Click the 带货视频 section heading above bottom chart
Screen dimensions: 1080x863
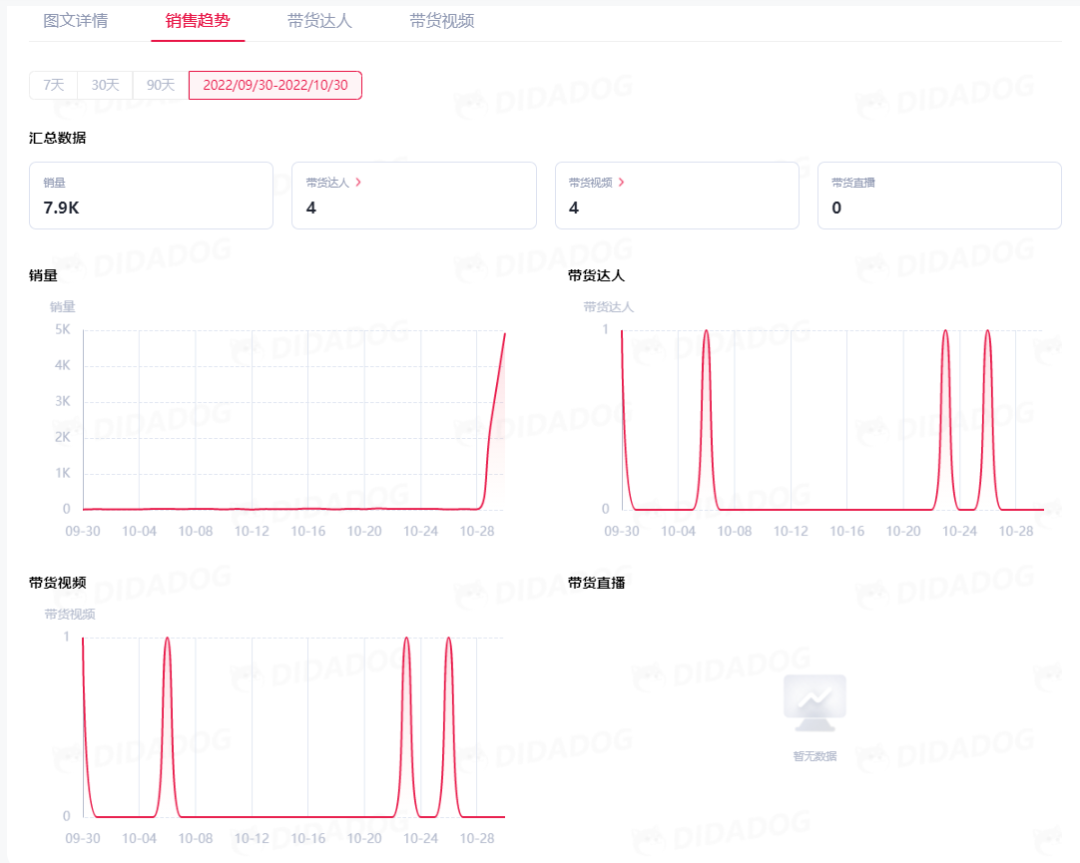tap(58, 583)
